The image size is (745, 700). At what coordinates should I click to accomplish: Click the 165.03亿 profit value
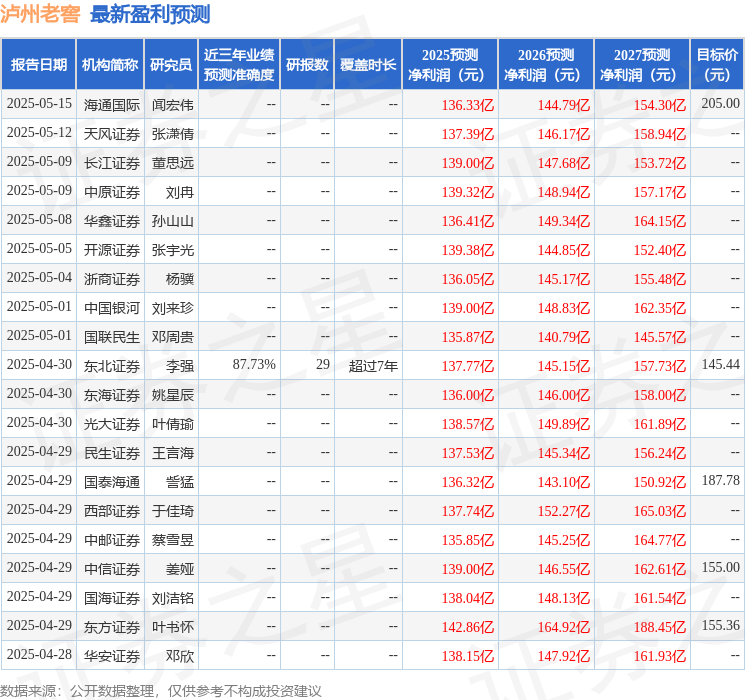659,511
